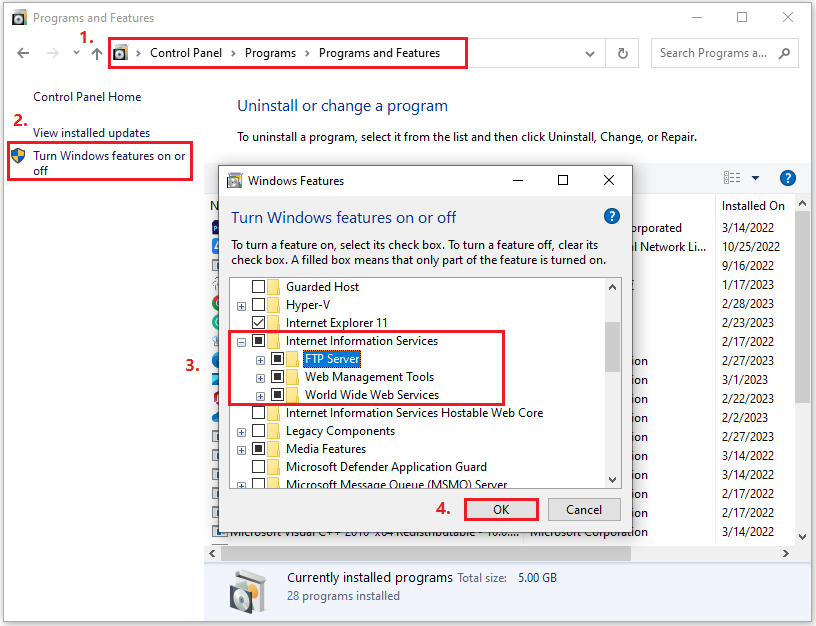This screenshot has height=626, width=816.
Task: Expand the Hyper-V tree node
Action: click(x=241, y=306)
